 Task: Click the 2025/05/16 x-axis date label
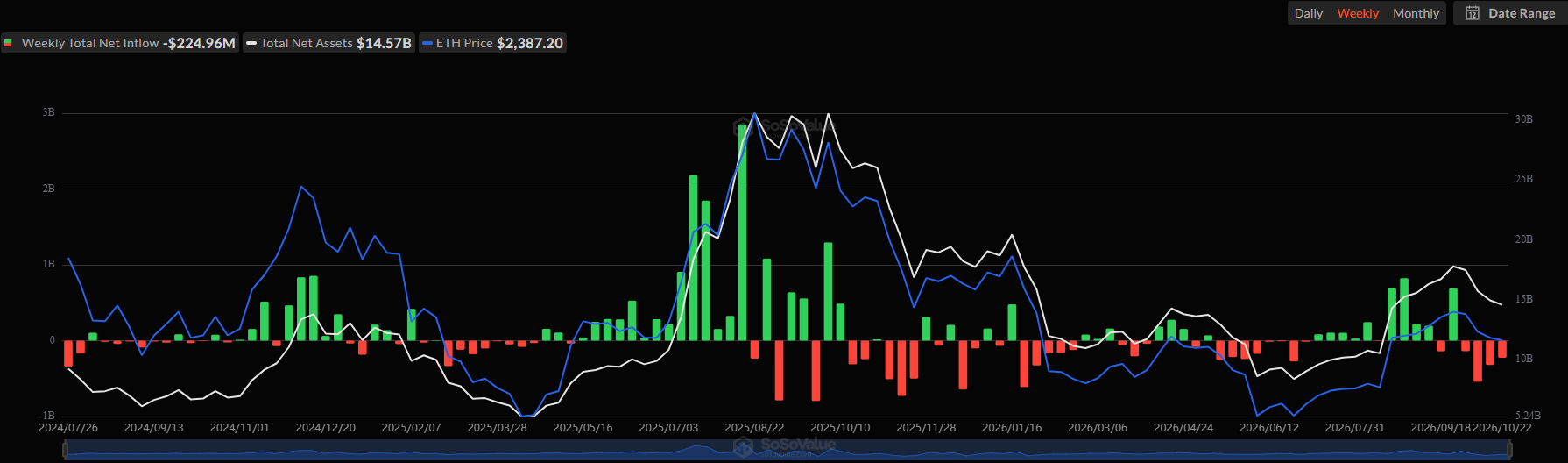pyautogui.click(x=583, y=428)
